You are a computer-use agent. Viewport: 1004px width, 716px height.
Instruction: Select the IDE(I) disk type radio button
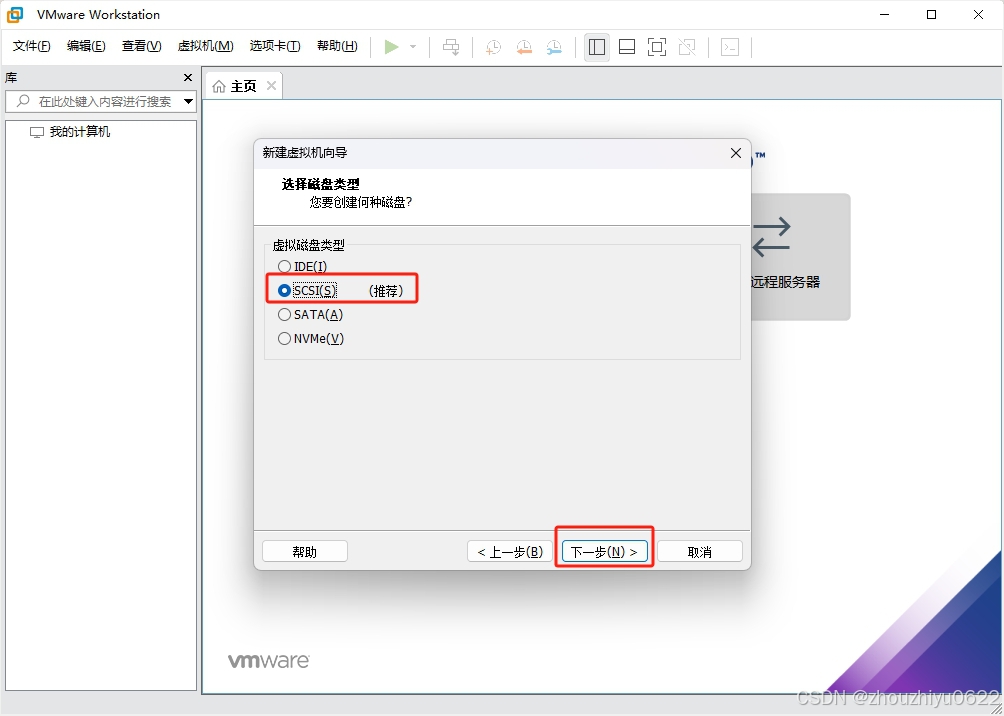(284, 266)
